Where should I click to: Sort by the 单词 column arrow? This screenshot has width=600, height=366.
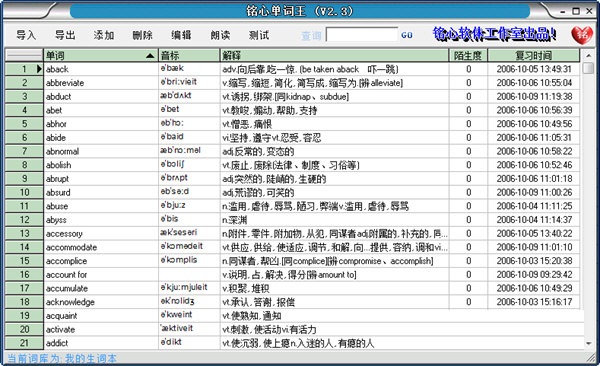pos(150,56)
